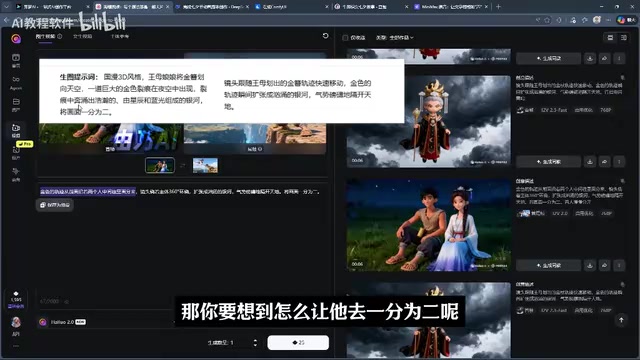Toggle the favorites-only checkbox above the video list
This screenshot has height=360, width=640.
point(345,38)
